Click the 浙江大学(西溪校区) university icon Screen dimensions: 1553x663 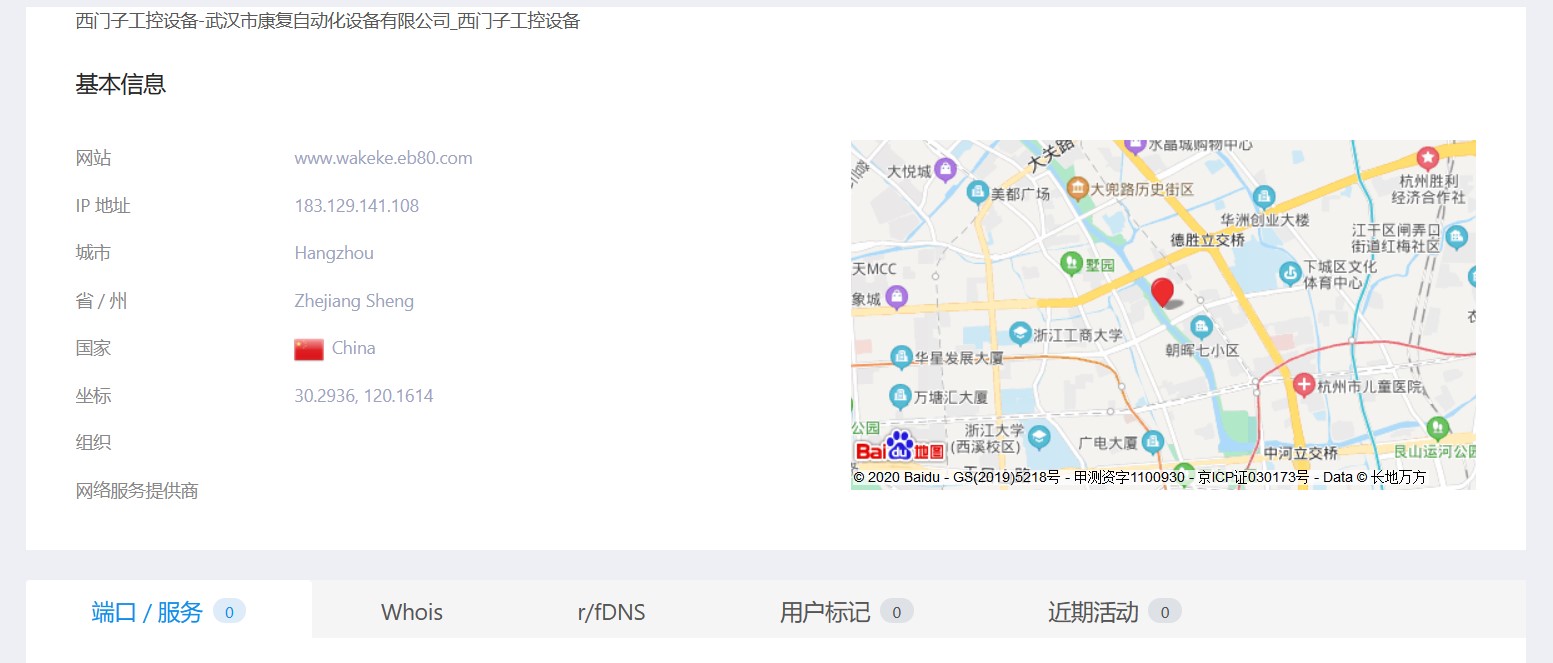coord(1039,437)
